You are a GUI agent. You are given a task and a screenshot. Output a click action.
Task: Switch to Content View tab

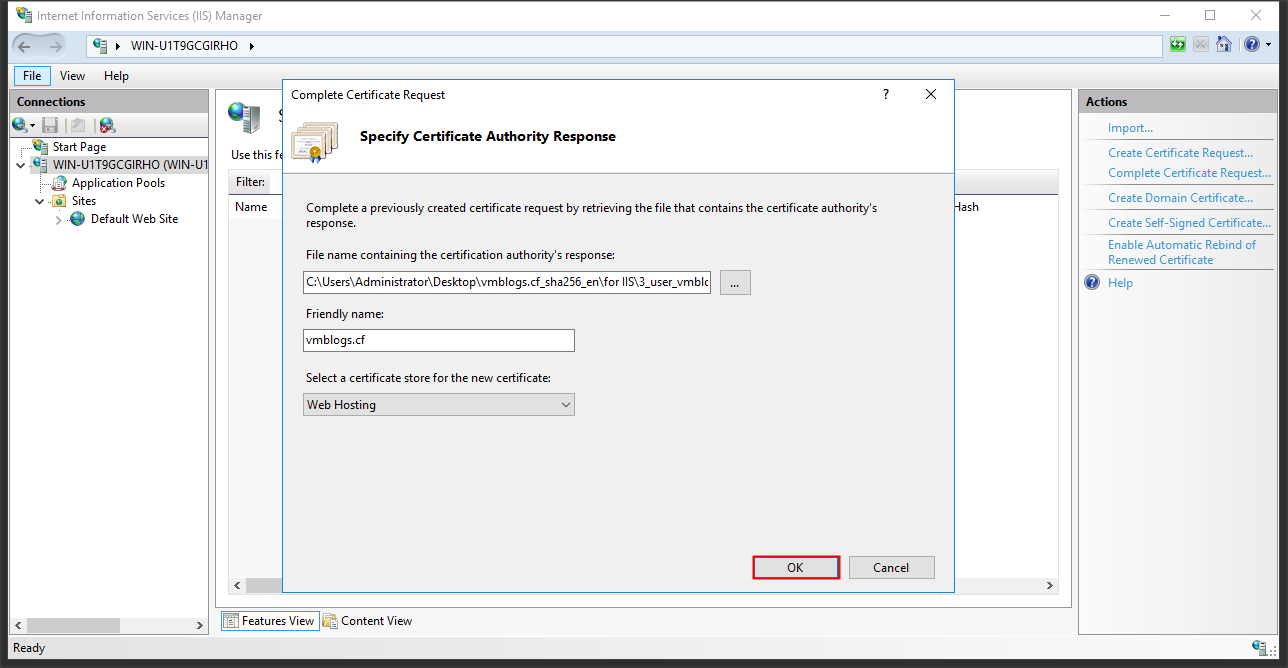[367, 621]
